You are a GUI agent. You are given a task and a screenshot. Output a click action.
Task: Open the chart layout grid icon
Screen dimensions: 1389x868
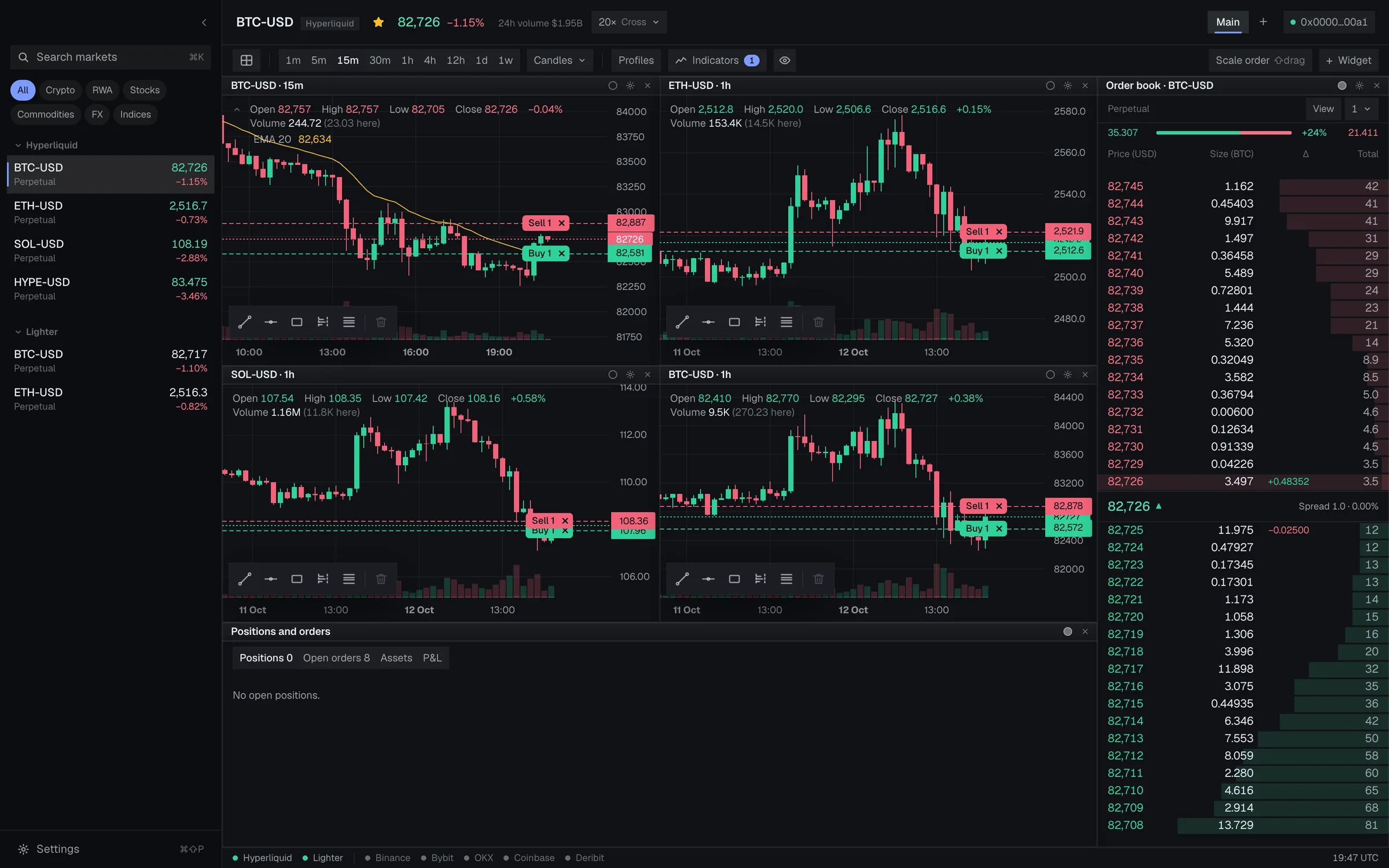(247, 60)
